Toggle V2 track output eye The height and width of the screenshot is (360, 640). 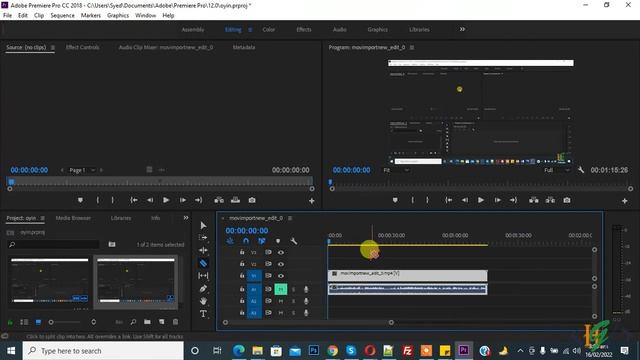pyautogui.click(x=281, y=264)
